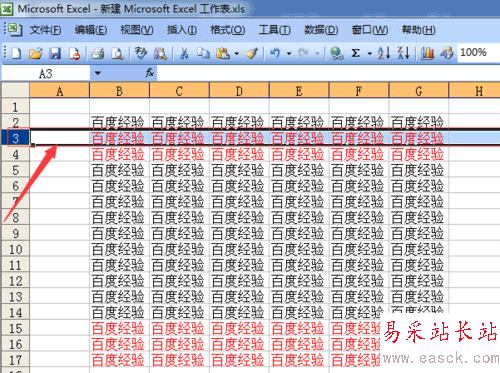Click cell D9 containing 百度经验

[239, 233]
